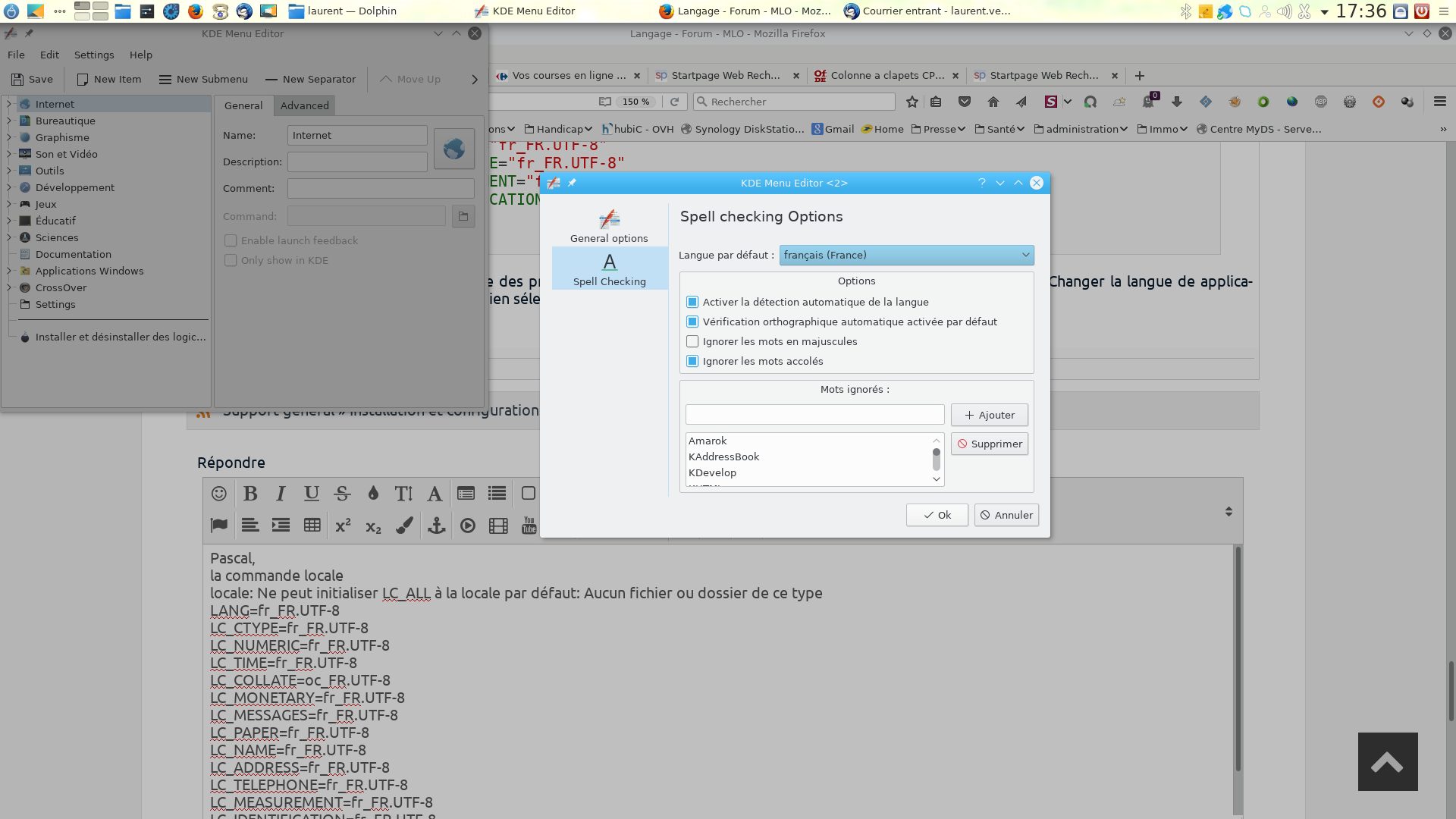Show more KDE Menu Editor toolbar items
Image resolution: width=1456 pixels, height=819 pixels.
tap(475, 80)
